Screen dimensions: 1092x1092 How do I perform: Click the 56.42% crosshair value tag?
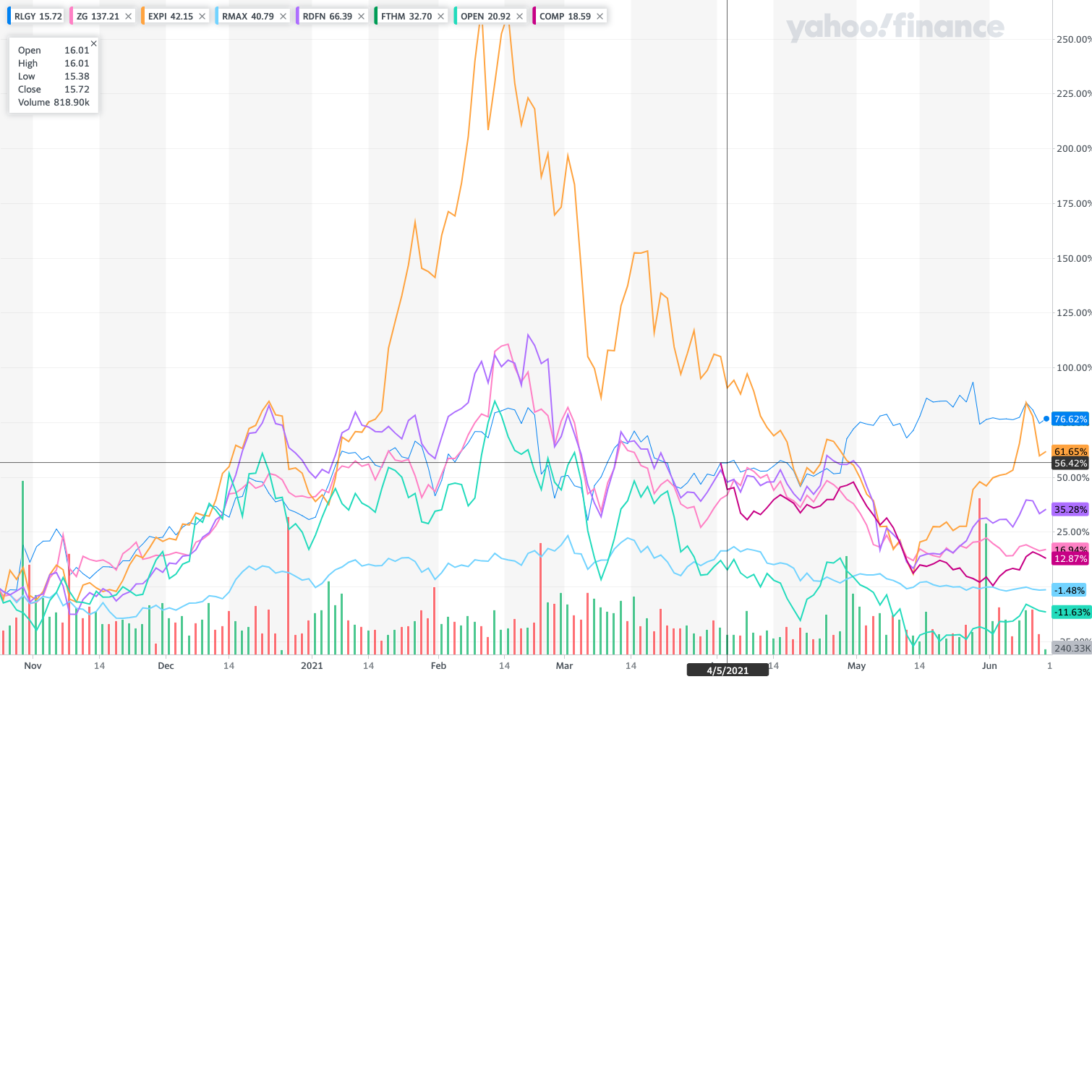pos(1070,463)
